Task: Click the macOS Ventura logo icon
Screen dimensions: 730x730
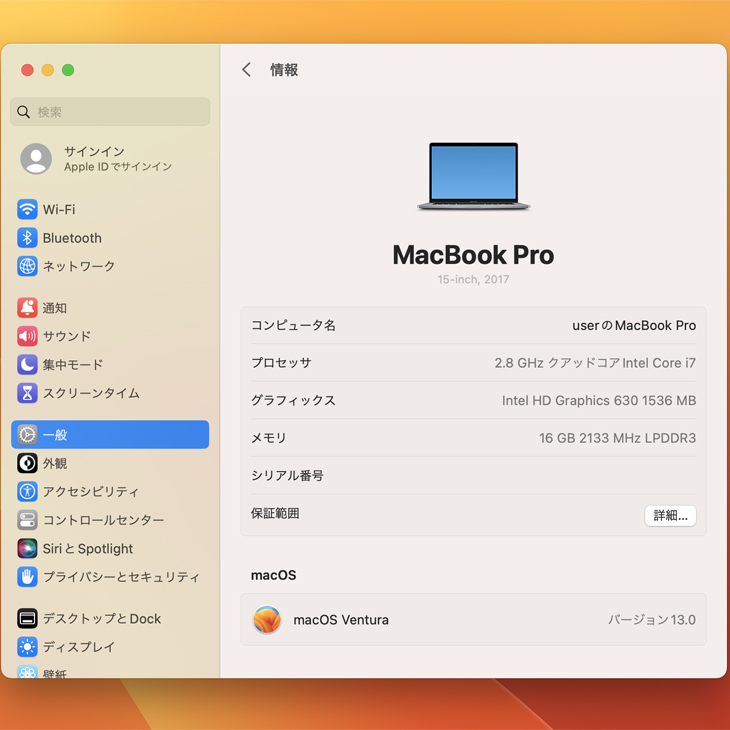Action: tap(267, 620)
